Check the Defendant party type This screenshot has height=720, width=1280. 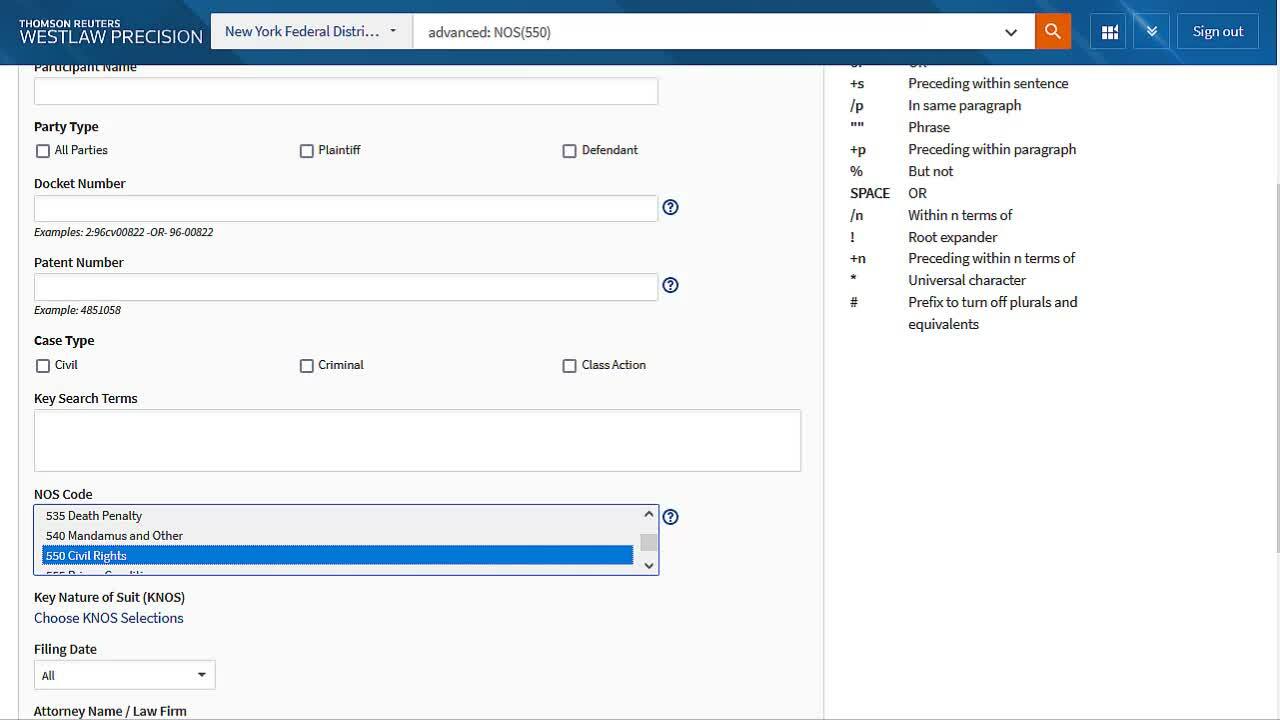coord(570,151)
